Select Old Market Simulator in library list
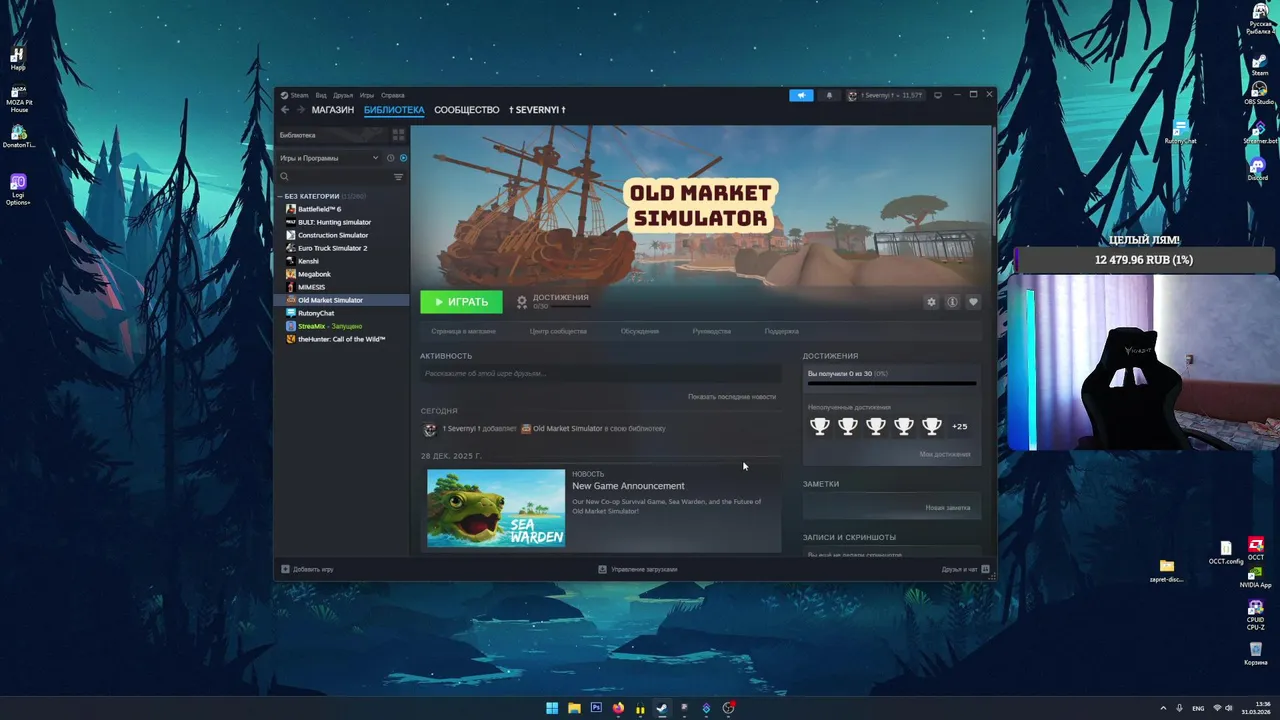This screenshot has height=720, width=1280. pos(341,300)
